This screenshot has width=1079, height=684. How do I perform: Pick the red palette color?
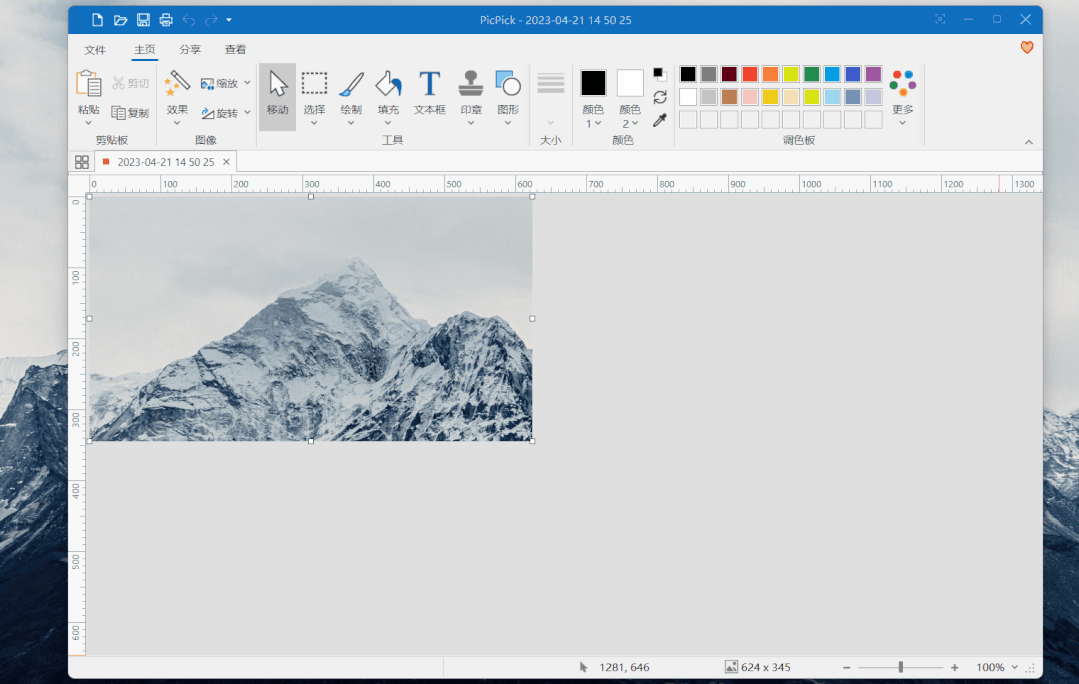pos(749,74)
